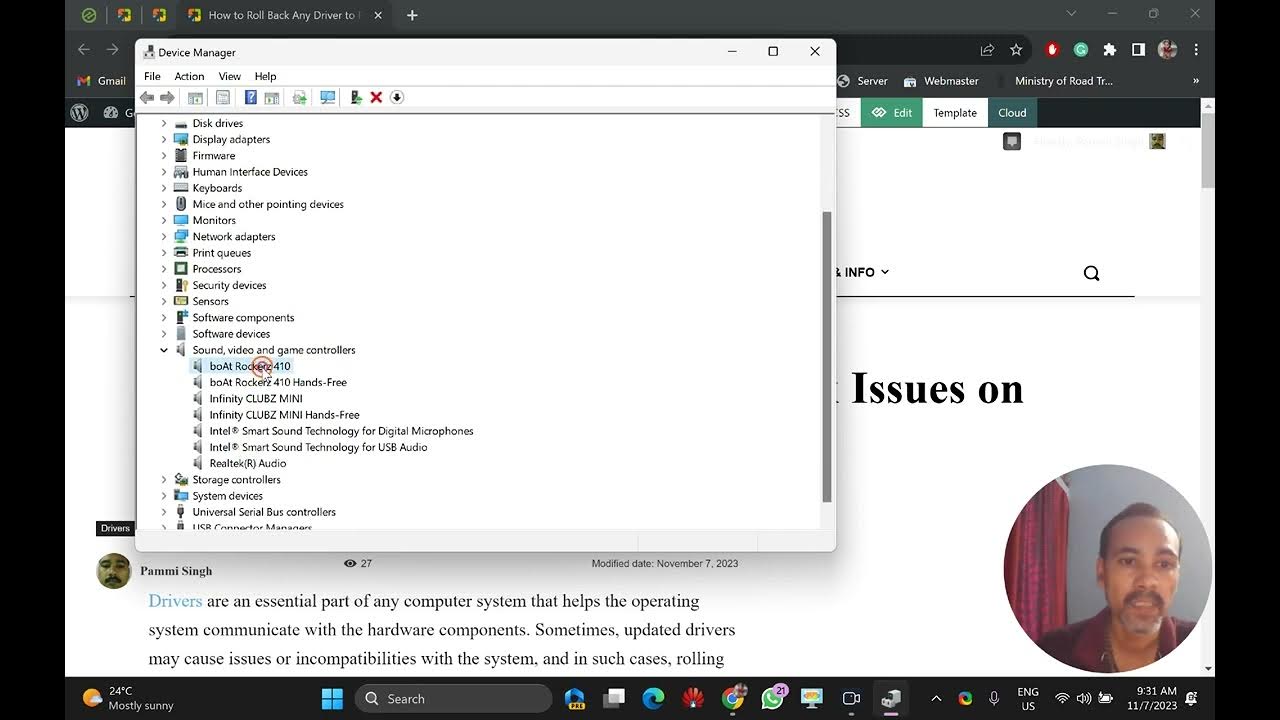Expand the Network adapters category

(164, 237)
